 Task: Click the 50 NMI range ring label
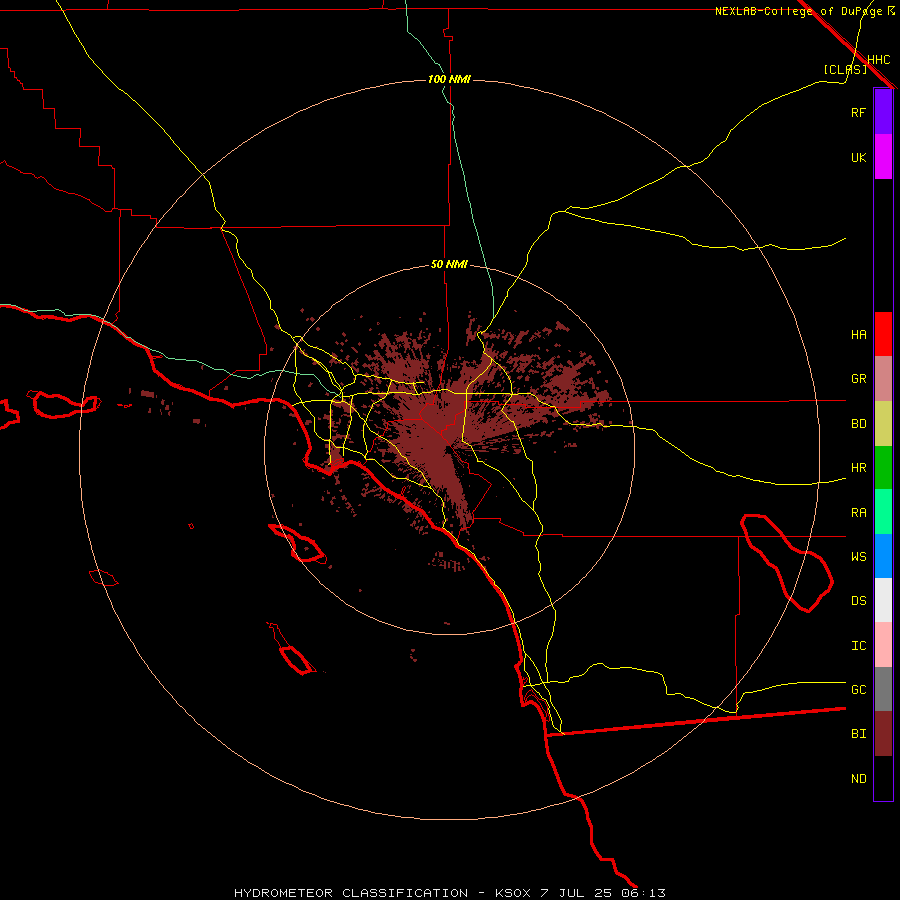[449, 265]
